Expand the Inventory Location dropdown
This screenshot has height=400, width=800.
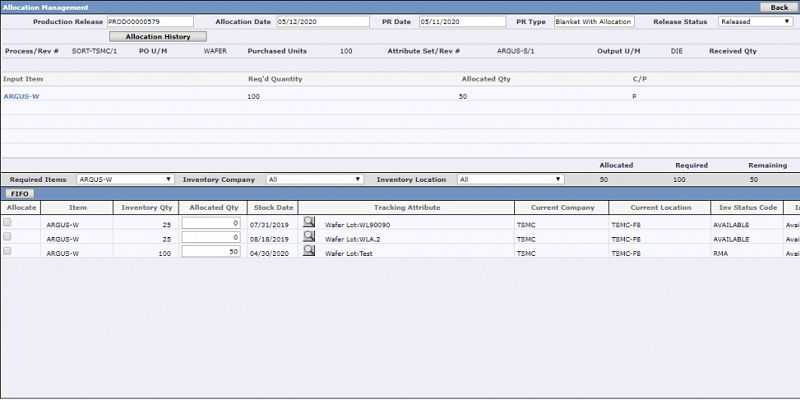510,179
